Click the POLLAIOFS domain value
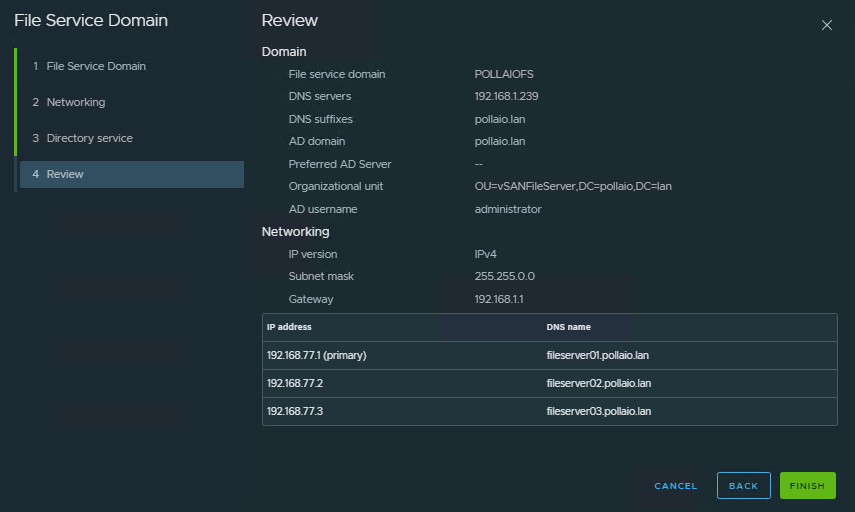855x512 pixels. (504, 74)
